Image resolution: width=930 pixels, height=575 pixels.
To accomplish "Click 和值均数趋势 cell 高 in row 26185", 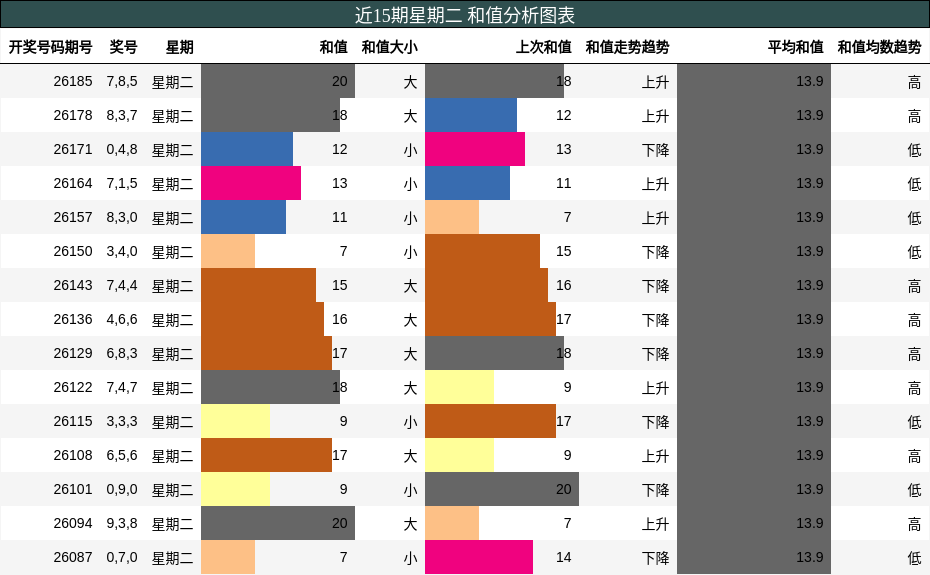I will pyautogui.click(x=915, y=82).
